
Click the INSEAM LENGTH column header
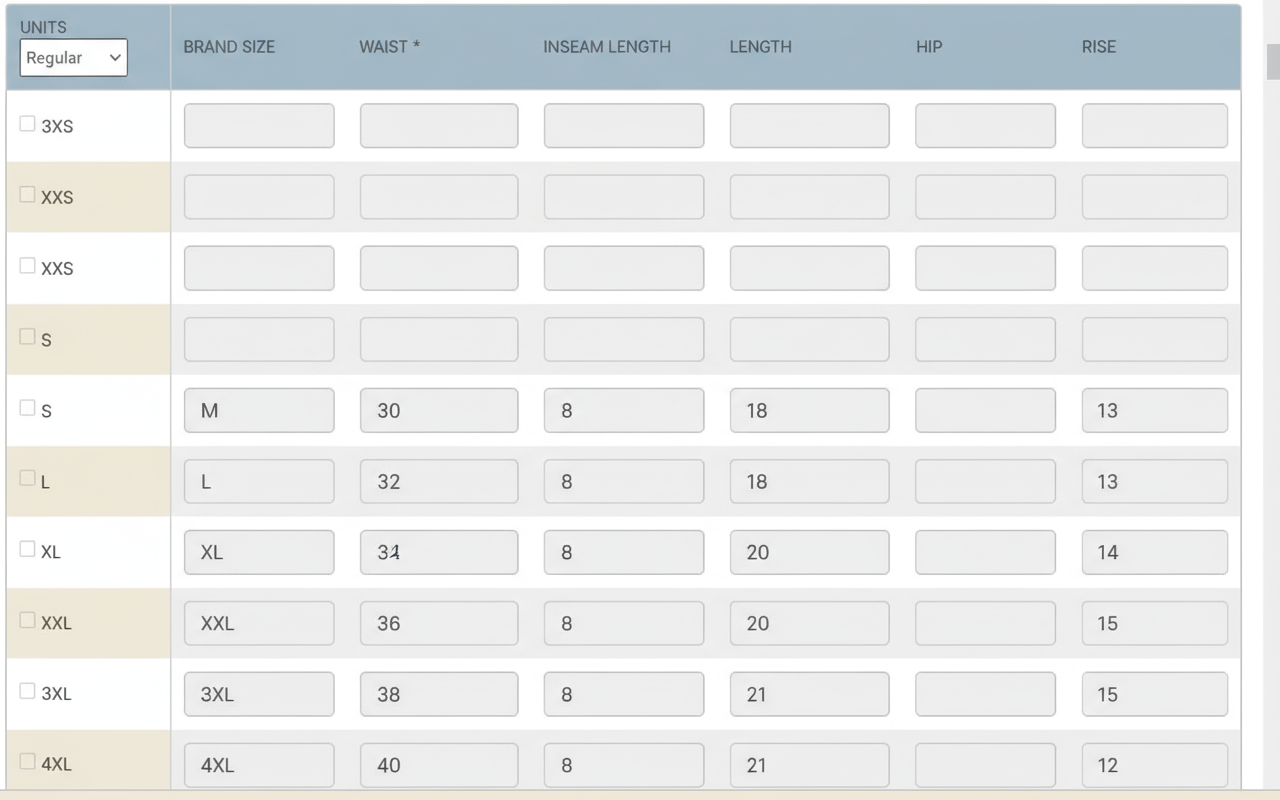[x=607, y=47]
